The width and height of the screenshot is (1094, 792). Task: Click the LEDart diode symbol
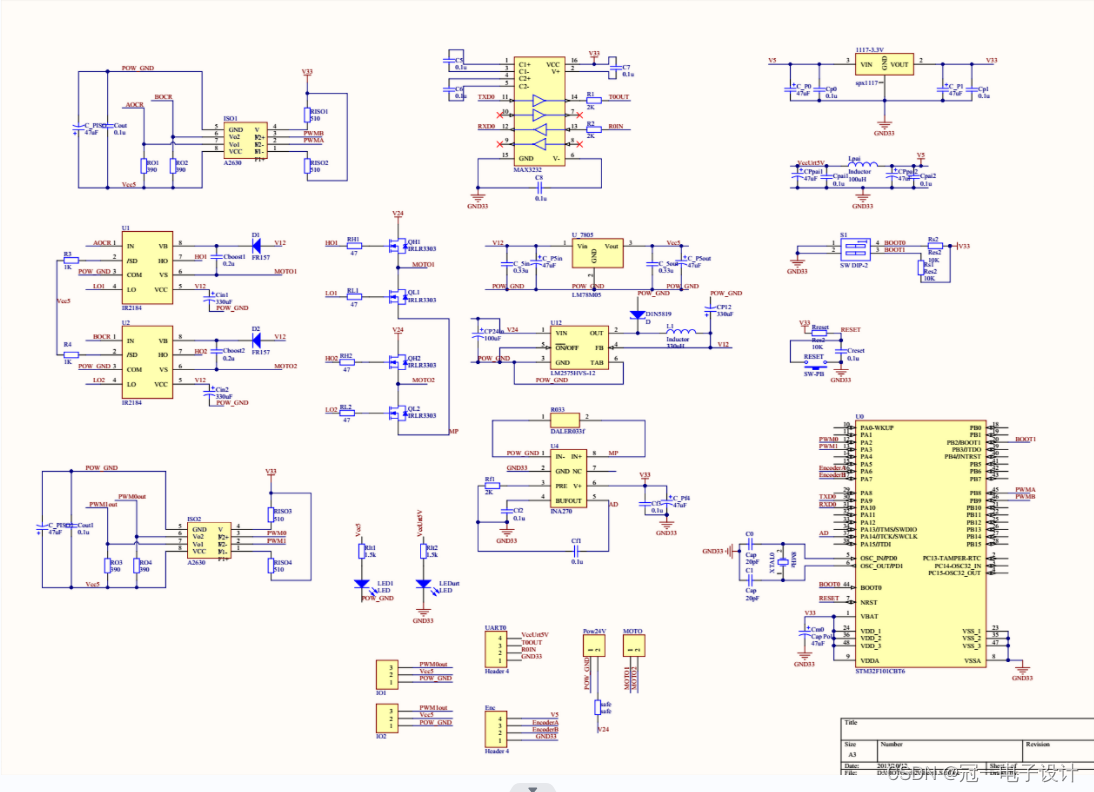tap(423, 584)
